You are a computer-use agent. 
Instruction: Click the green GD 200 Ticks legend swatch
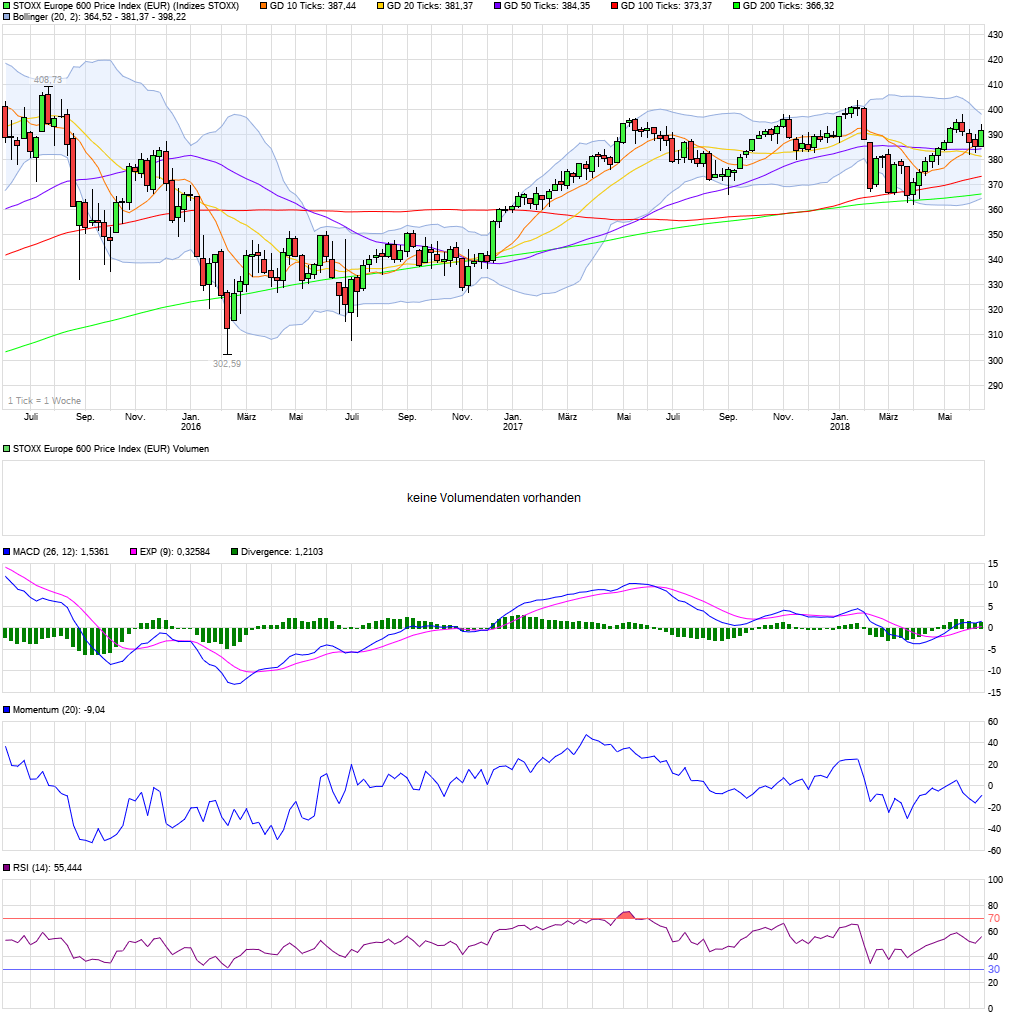(736, 6)
